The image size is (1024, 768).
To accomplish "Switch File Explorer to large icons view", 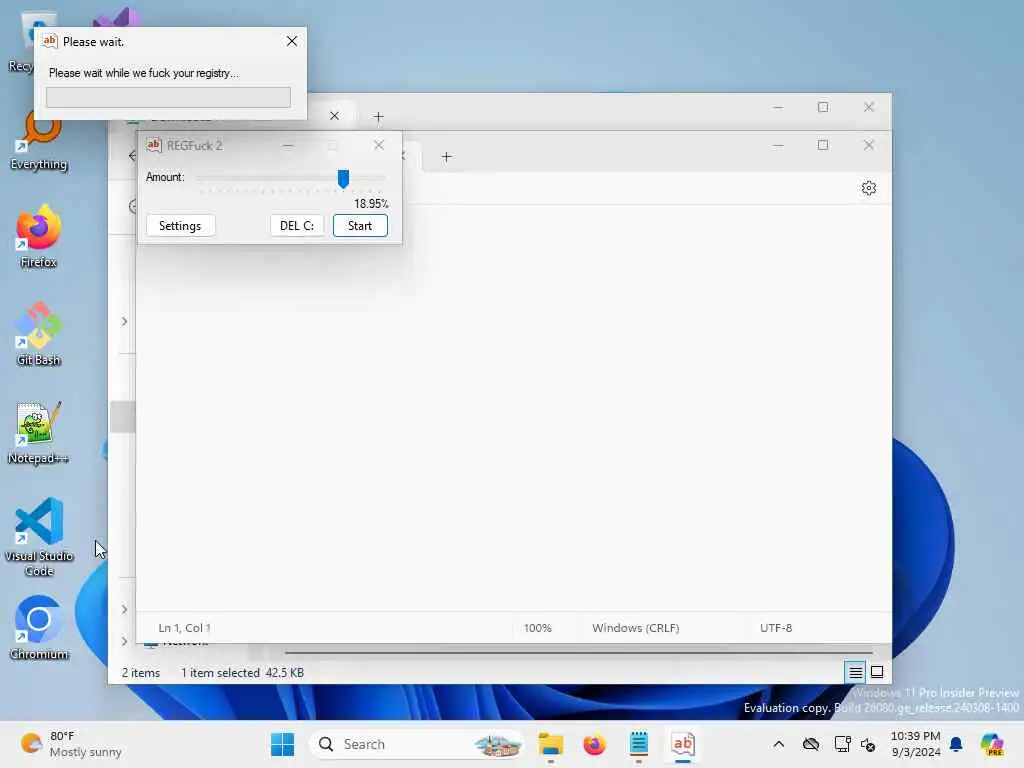I will tap(877, 672).
